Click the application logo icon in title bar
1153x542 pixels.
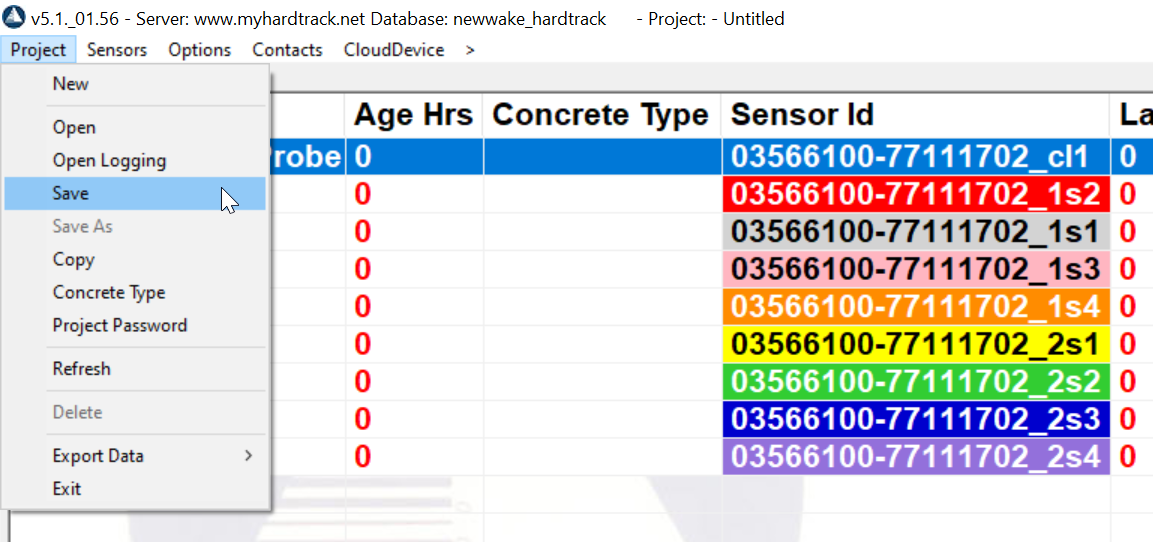(15, 18)
